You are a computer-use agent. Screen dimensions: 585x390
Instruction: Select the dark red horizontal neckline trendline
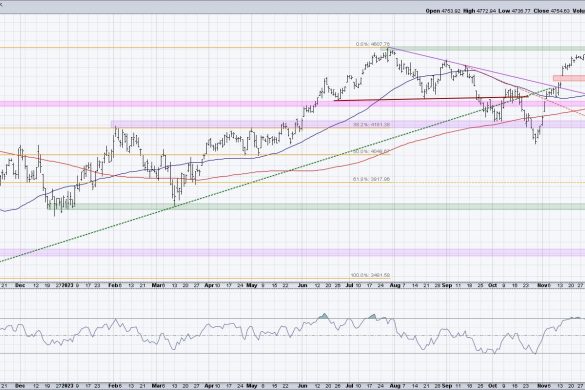431,99
